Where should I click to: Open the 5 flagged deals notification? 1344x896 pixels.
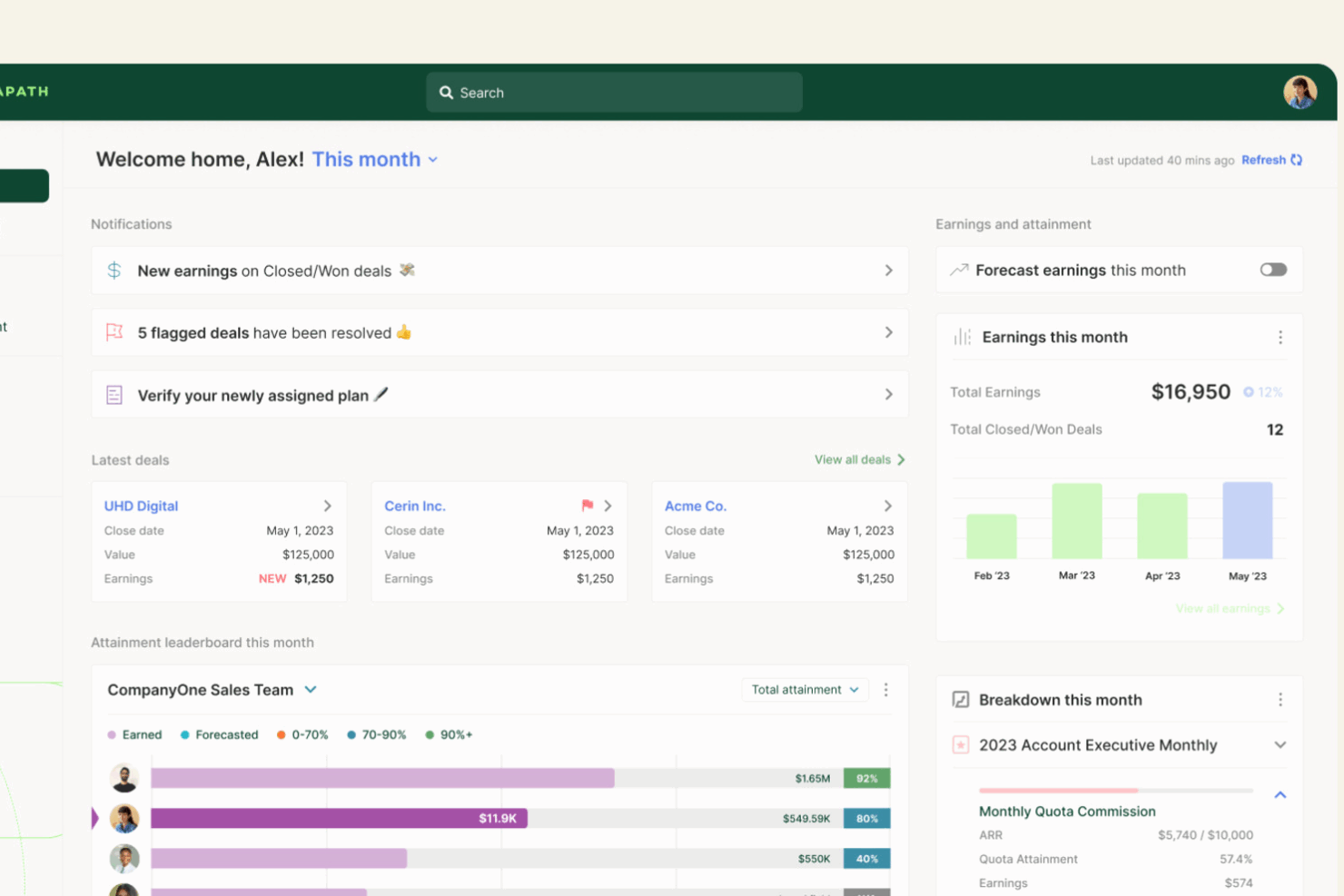tap(499, 333)
